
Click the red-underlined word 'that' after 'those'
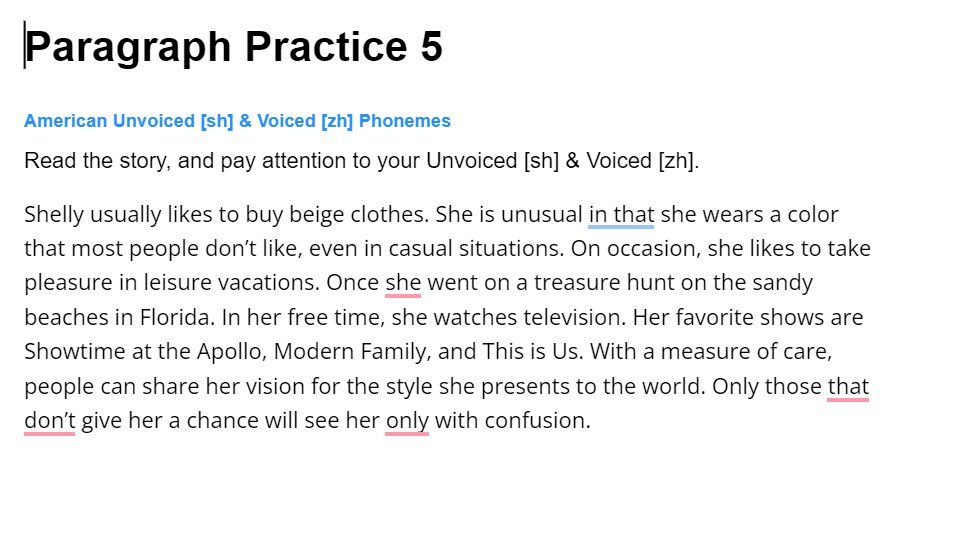848,386
